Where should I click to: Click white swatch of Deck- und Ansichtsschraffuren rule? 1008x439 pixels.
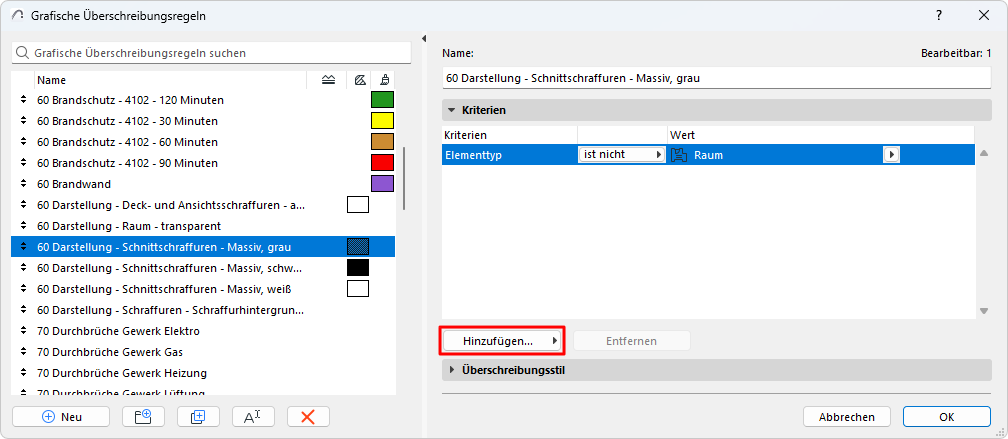pyautogui.click(x=358, y=205)
